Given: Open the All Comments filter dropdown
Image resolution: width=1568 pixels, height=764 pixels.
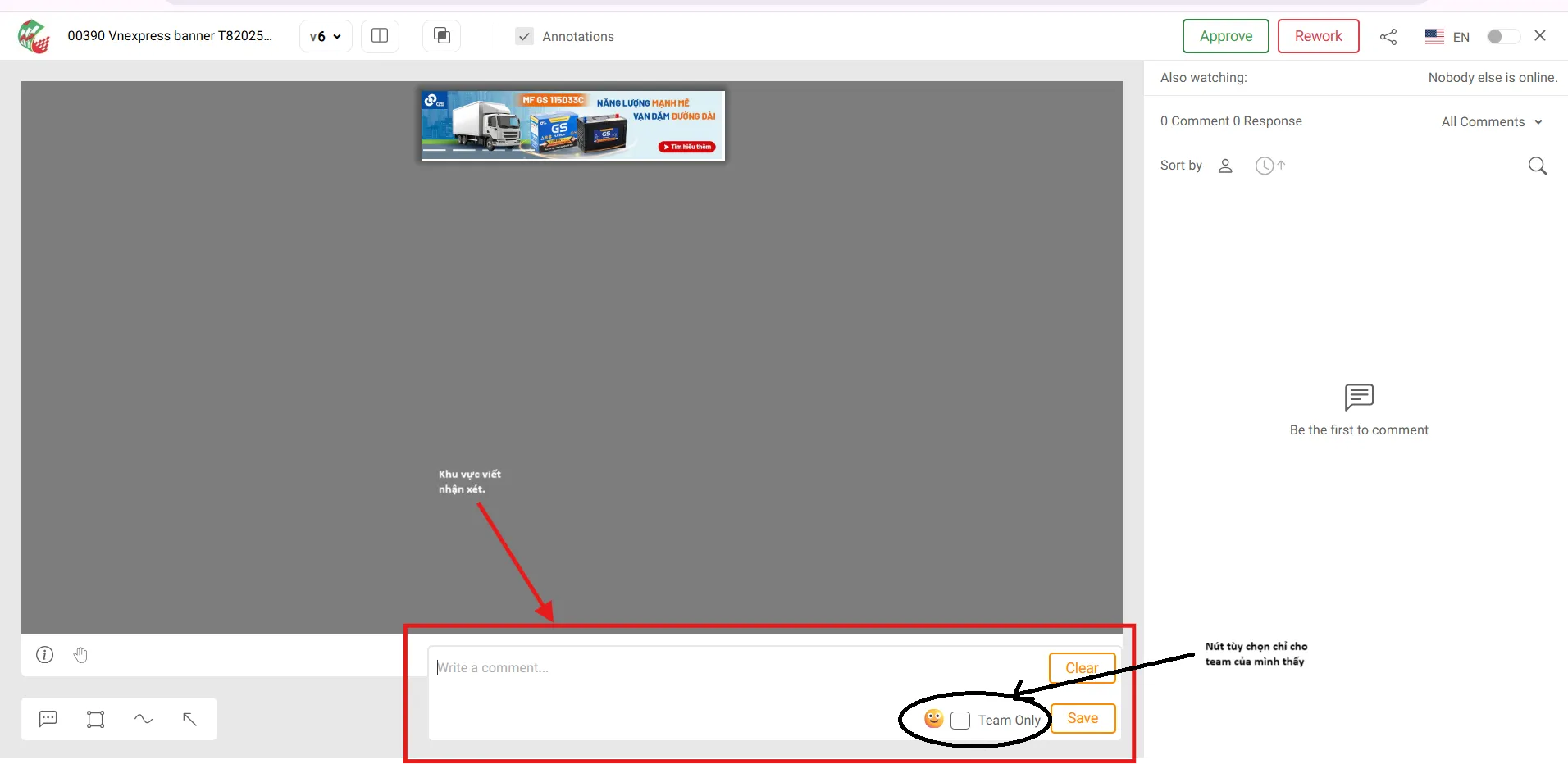Looking at the screenshot, I should 1492,121.
